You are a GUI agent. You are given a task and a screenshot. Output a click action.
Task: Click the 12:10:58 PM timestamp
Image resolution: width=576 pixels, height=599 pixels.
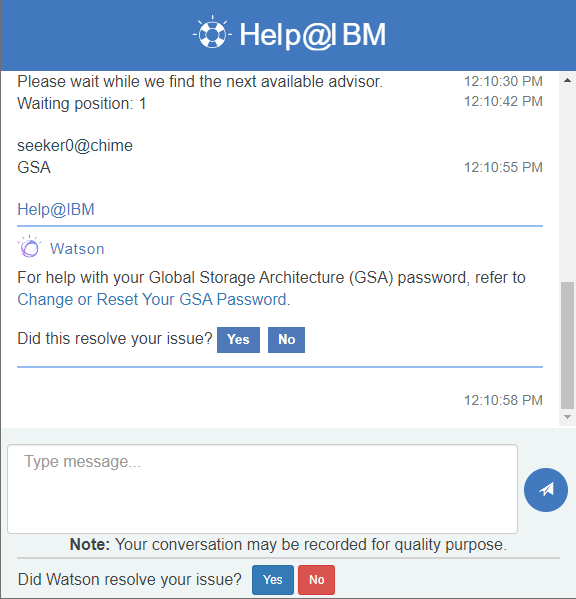tap(503, 400)
